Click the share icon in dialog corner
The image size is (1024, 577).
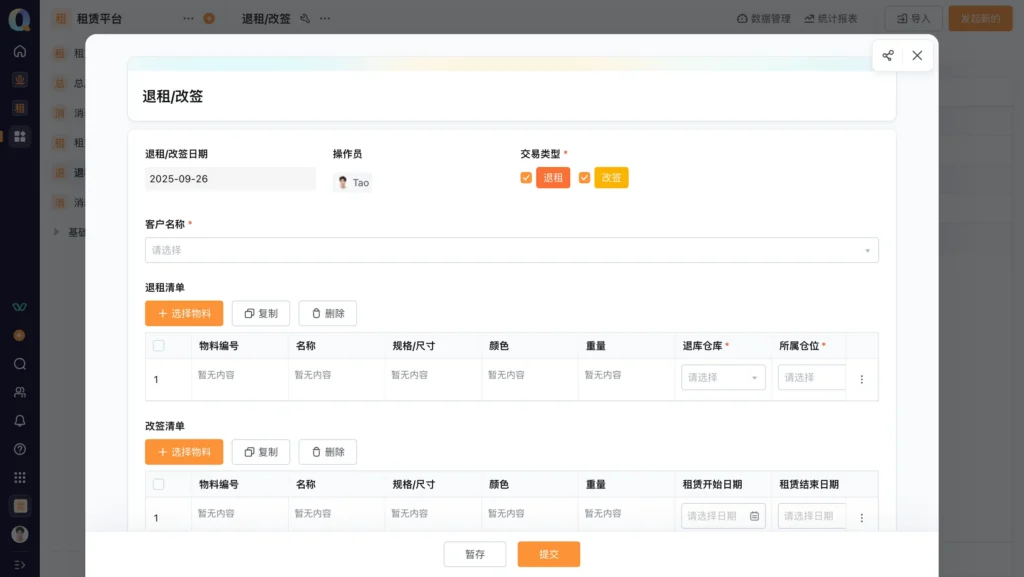[888, 56]
